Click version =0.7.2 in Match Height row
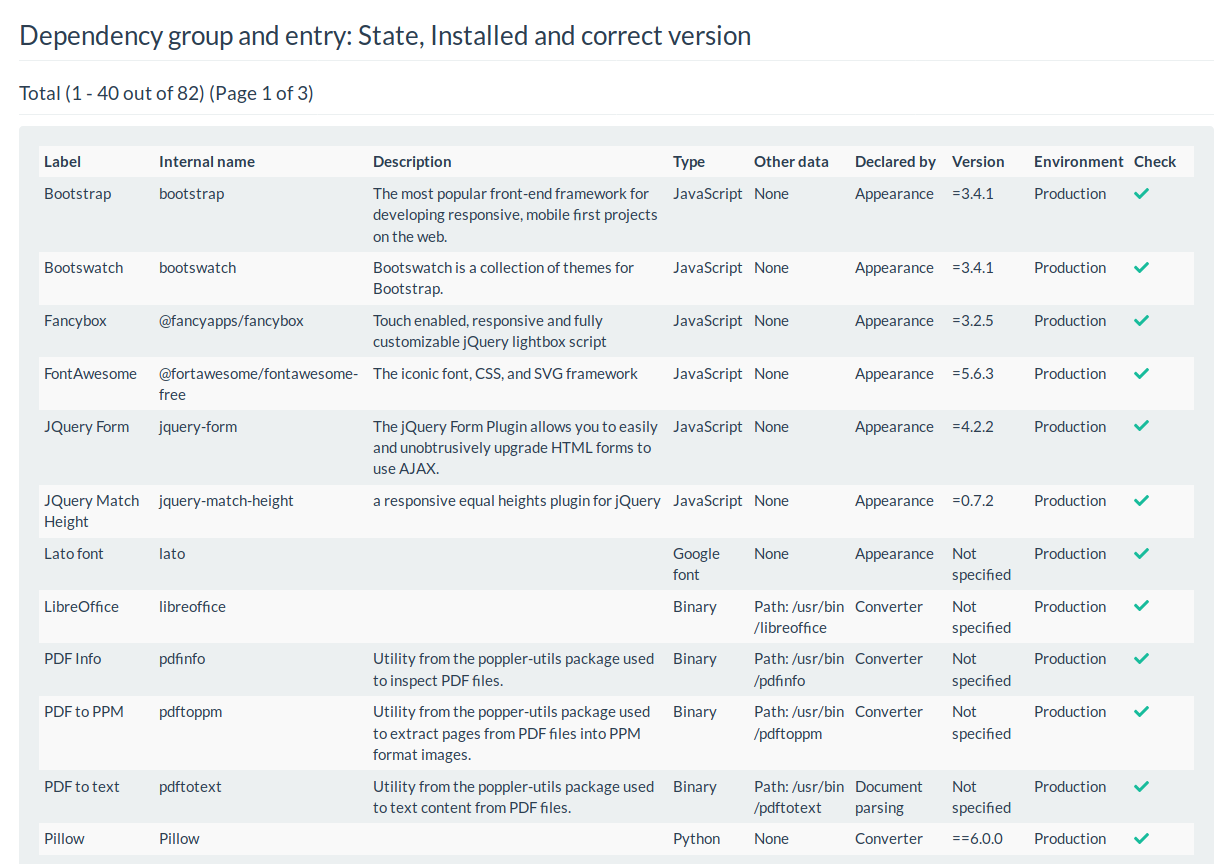Image resolution: width=1225 pixels, height=864 pixels. click(973, 501)
